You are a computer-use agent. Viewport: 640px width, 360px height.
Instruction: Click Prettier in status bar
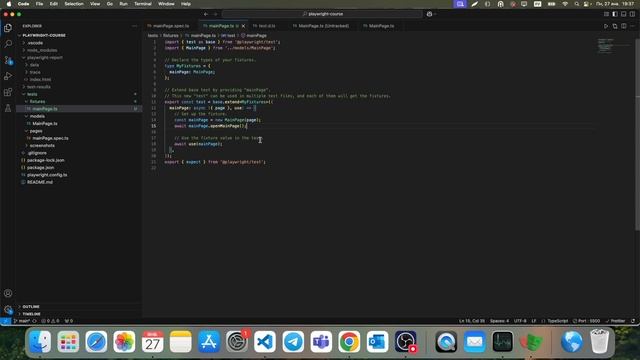[x=616, y=321]
